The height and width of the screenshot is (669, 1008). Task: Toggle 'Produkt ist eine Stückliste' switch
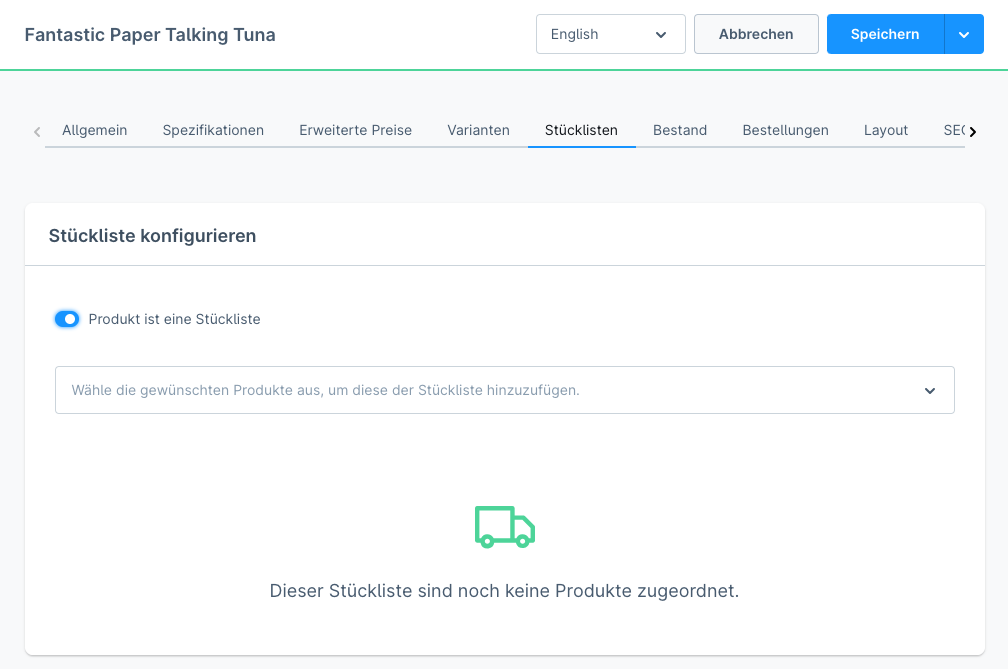pos(67,319)
